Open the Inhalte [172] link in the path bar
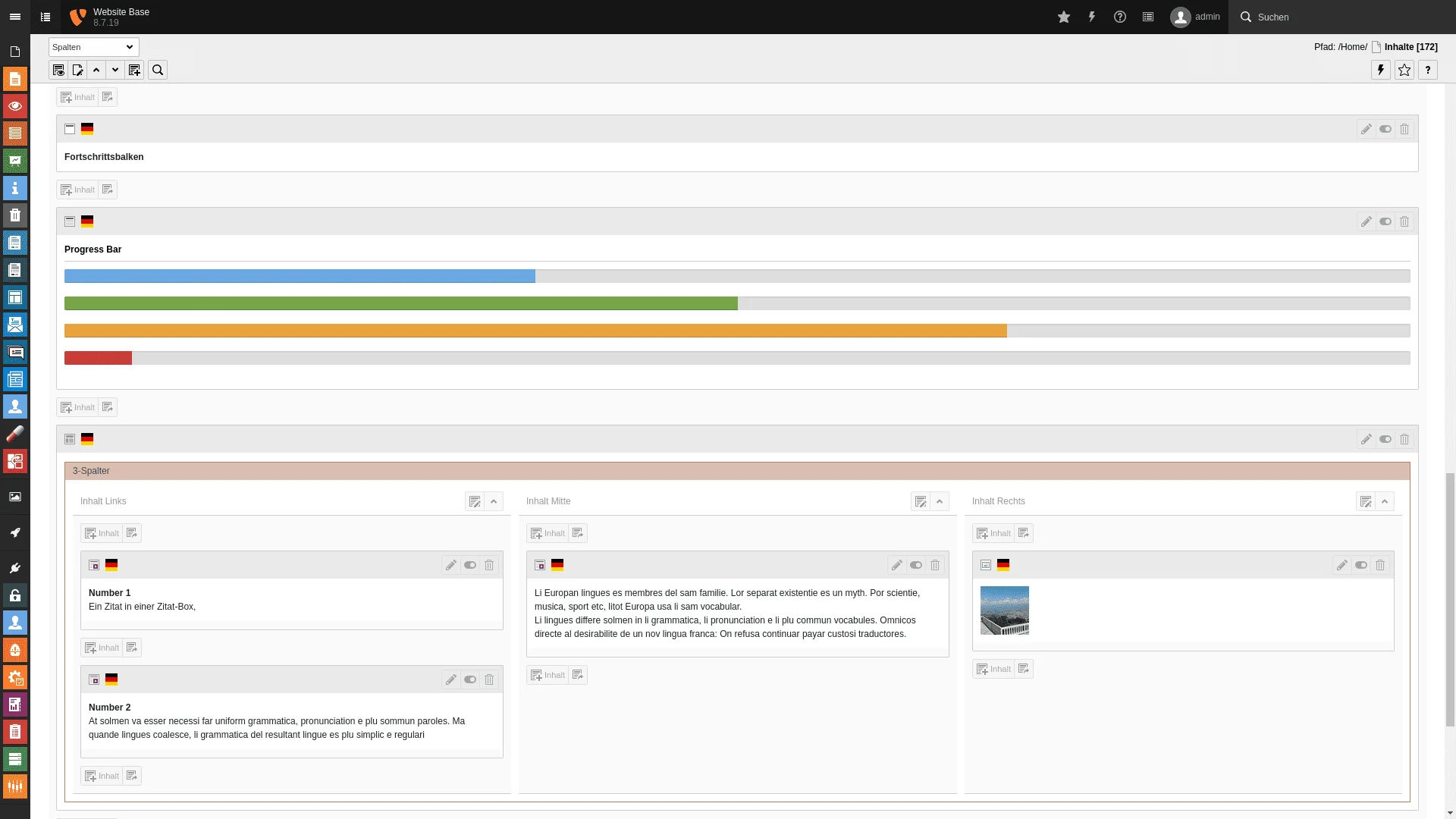The image size is (1456, 819). [x=1409, y=46]
